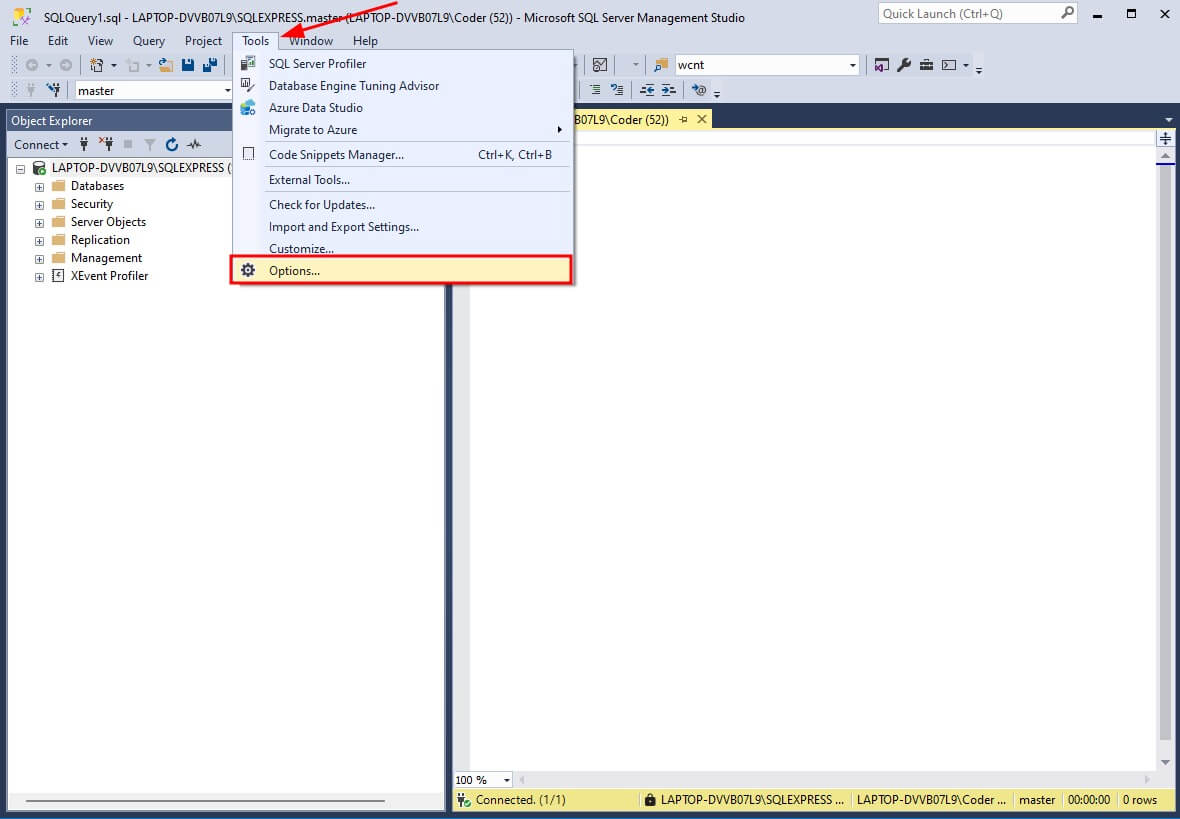The width and height of the screenshot is (1180, 819).
Task: Open the Window menu
Action: pyautogui.click(x=310, y=40)
